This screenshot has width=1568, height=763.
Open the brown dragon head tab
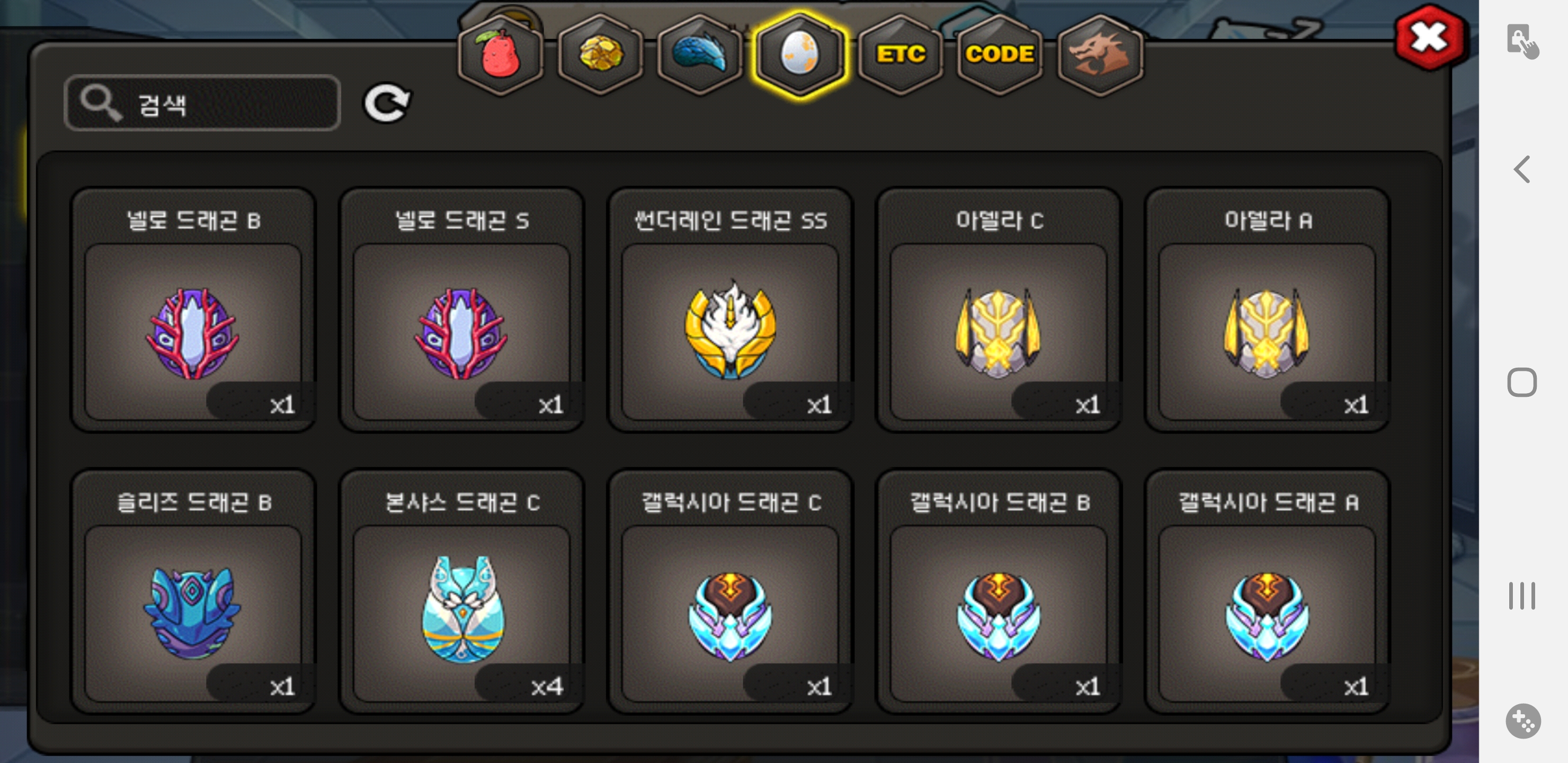coord(1100,55)
